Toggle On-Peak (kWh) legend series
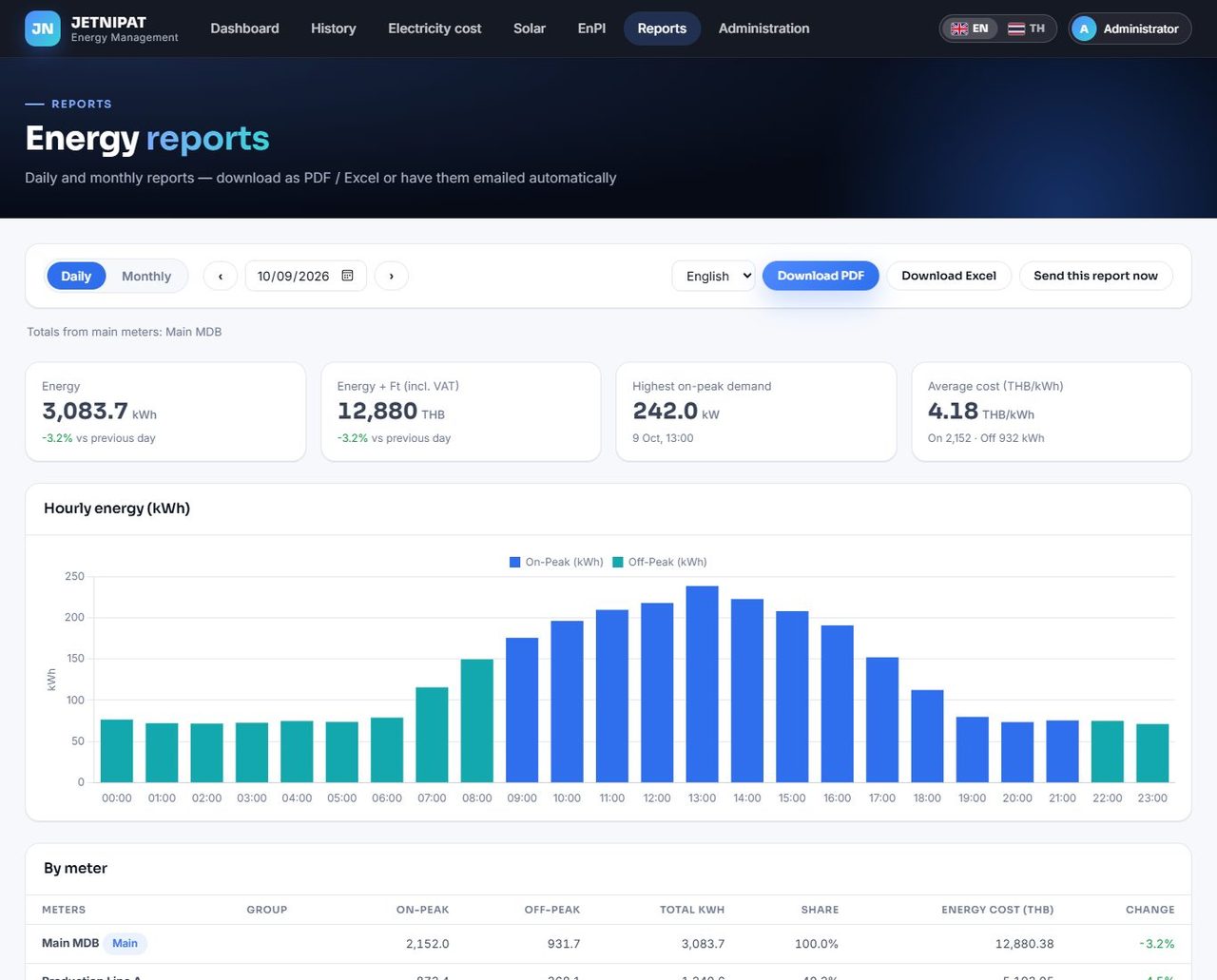 pos(557,562)
